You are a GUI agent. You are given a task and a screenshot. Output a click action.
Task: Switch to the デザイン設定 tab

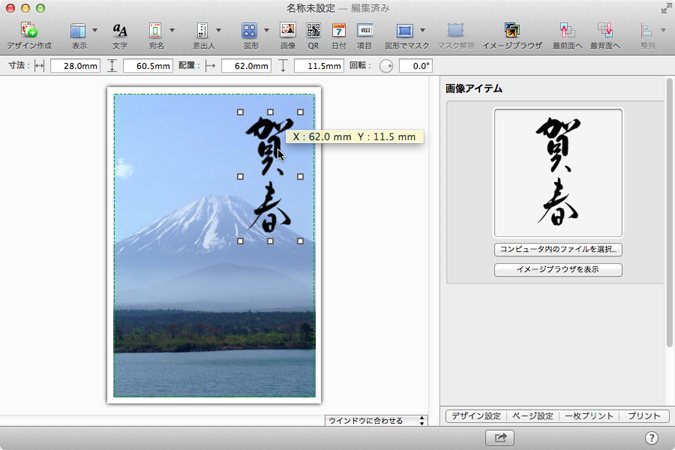(474, 415)
